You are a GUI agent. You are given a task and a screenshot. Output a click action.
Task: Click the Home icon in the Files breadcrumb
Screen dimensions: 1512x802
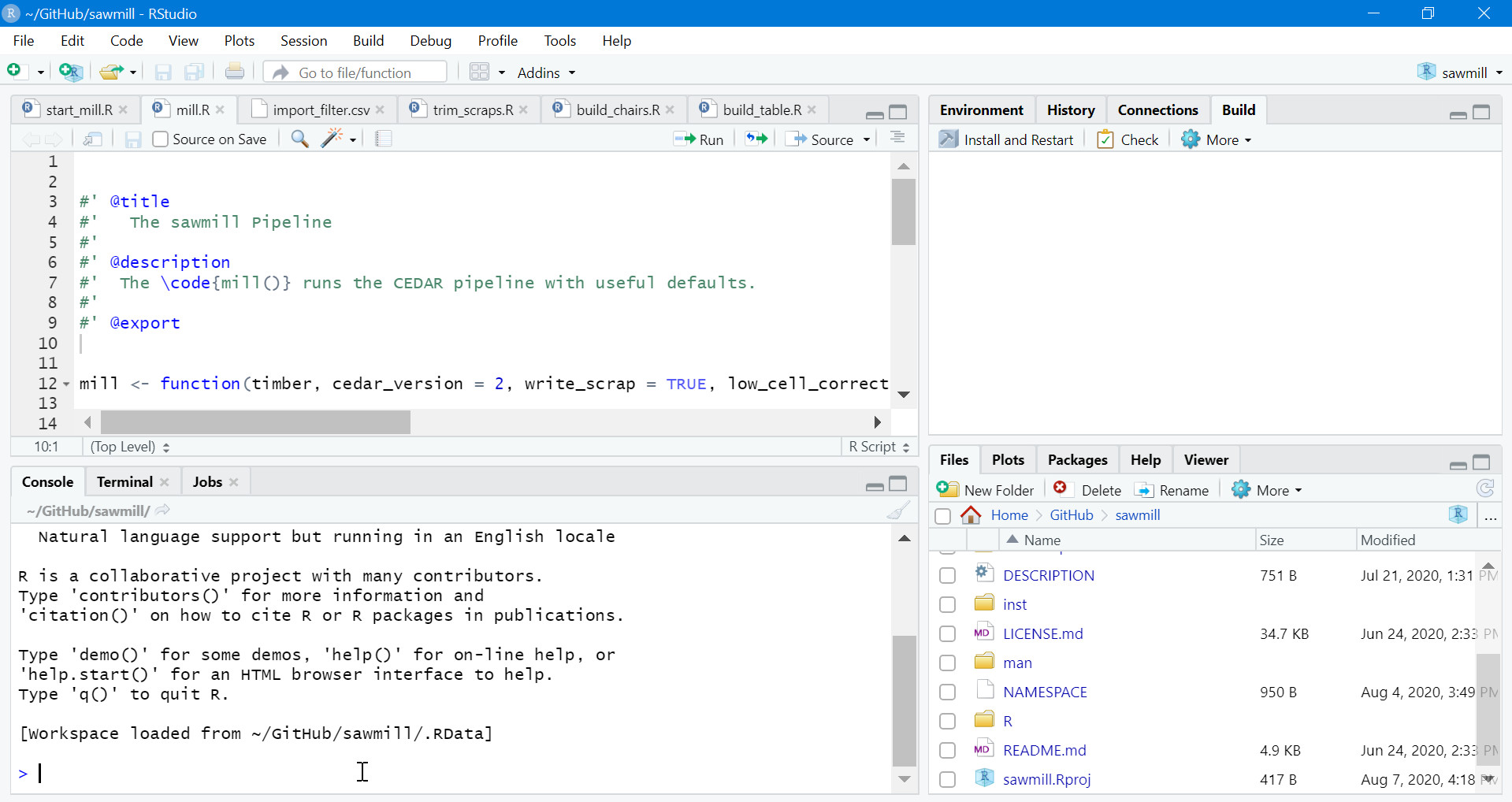971,515
